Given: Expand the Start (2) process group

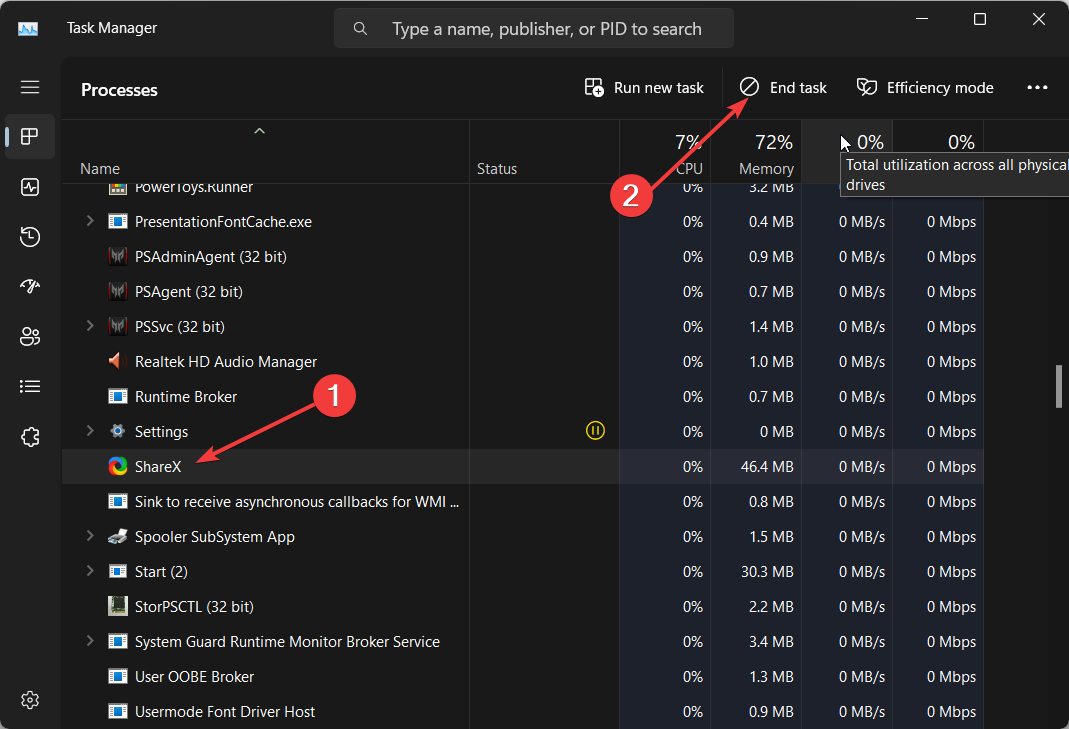Looking at the screenshot, I should [89, 571].
